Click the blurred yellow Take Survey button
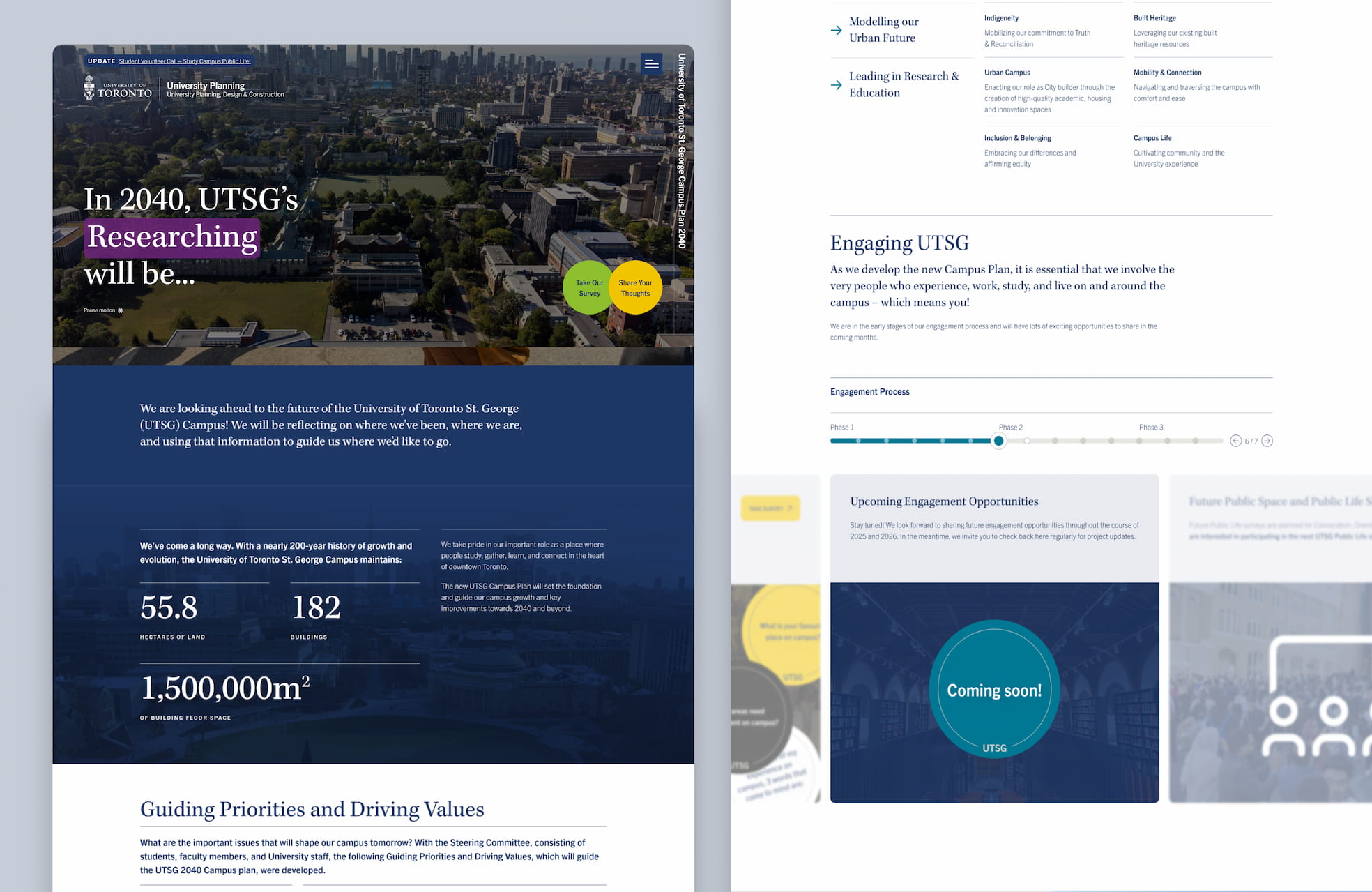 click(x=770, y=508)
